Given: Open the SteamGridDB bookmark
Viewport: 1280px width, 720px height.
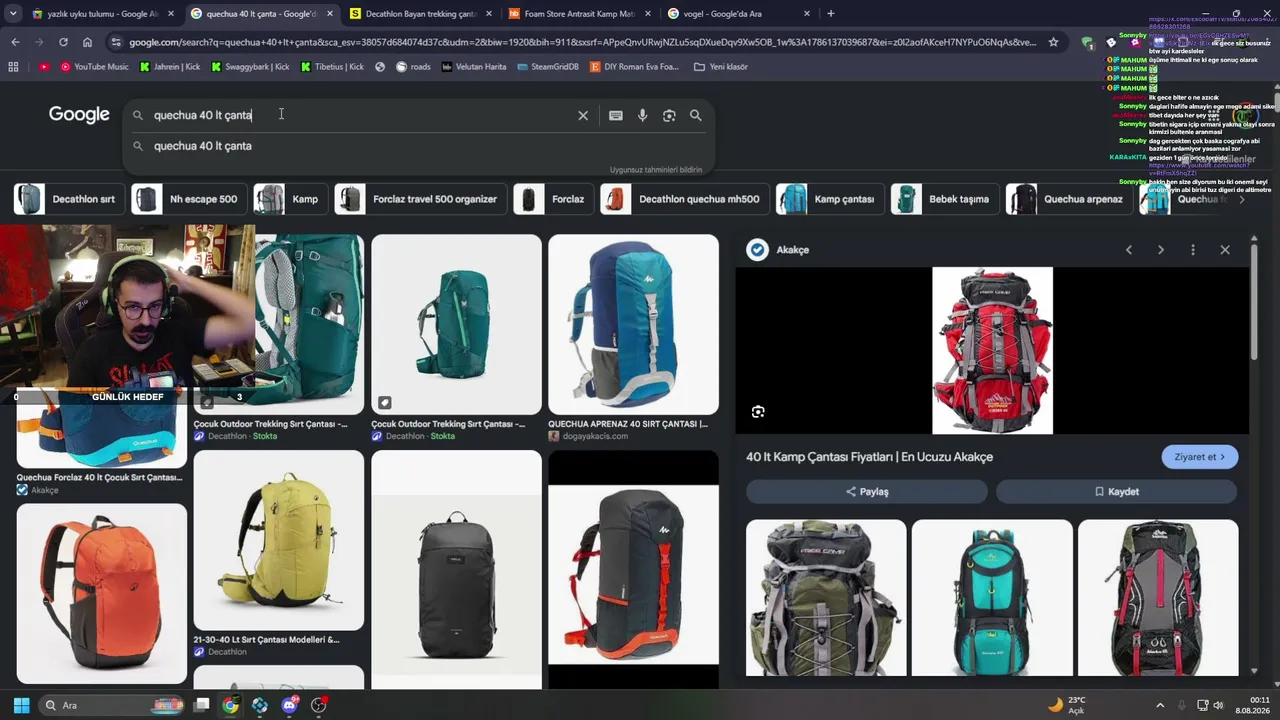Looking at the screenshot, I should tap(547, 67).
